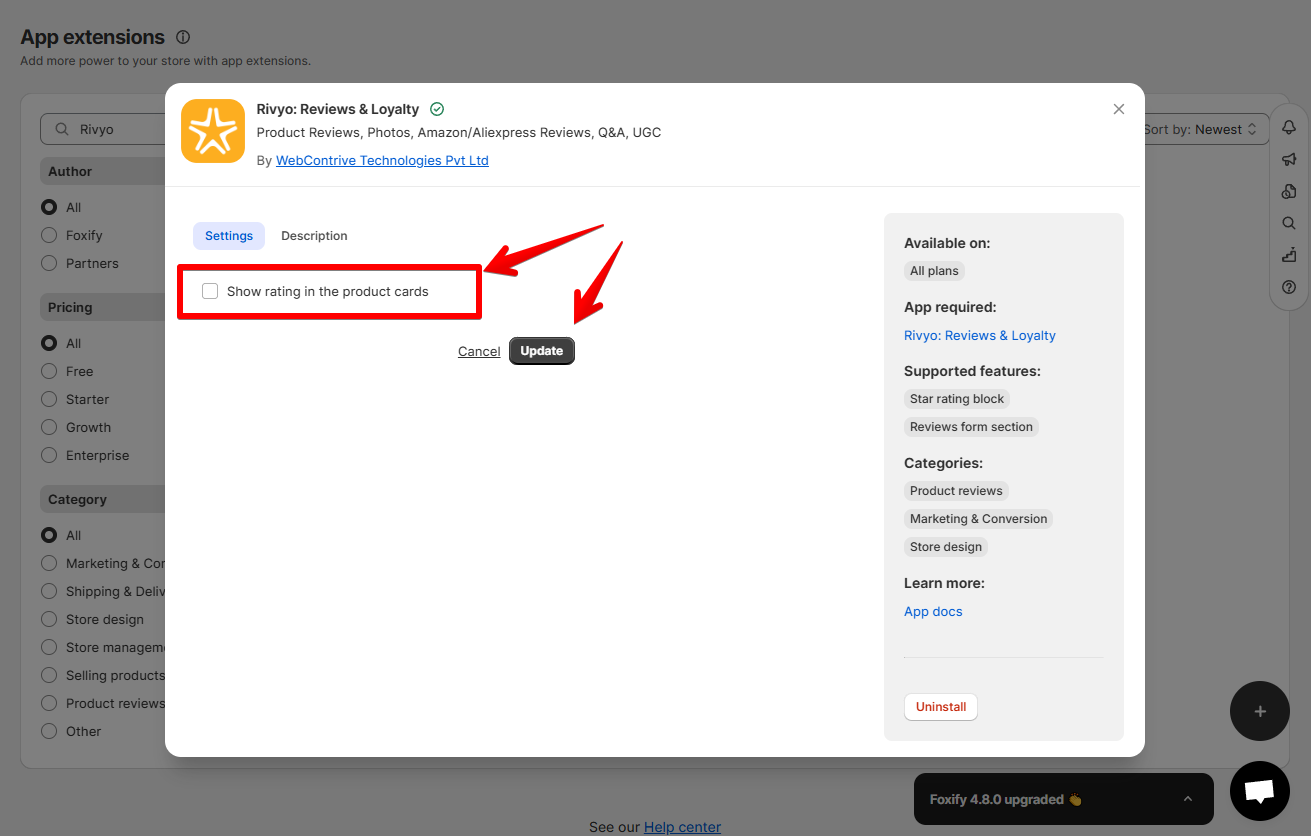Click the Update button
This screenshot has height=836, width=1311.
click(542, 351)
